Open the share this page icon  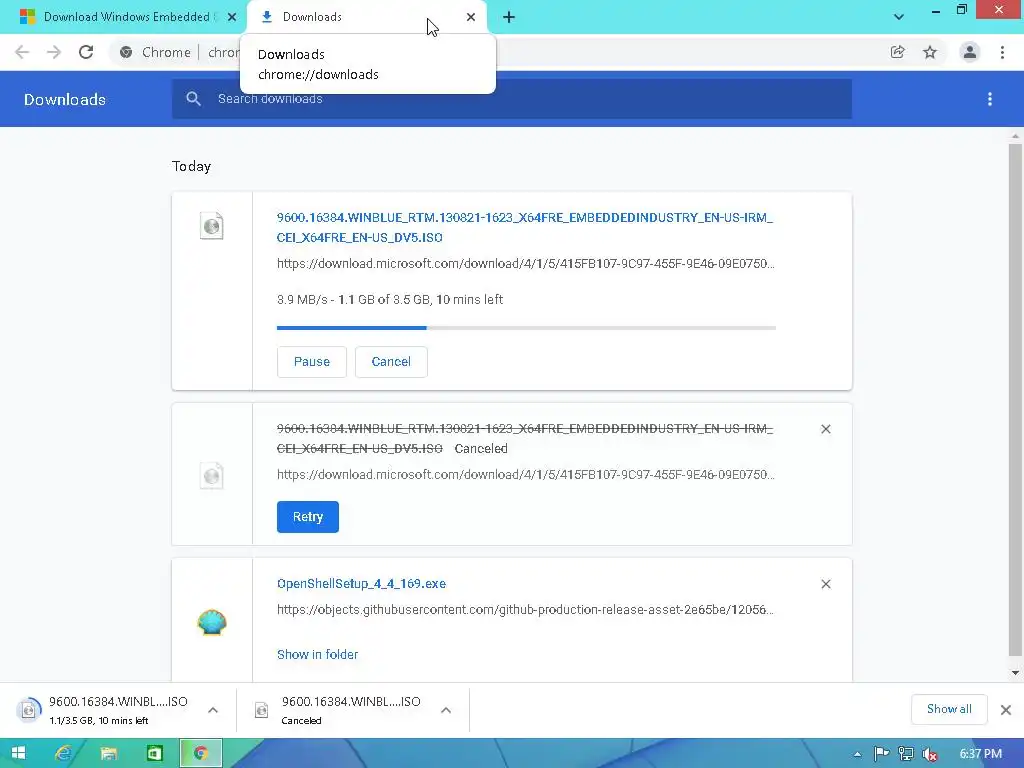[x=898, y=52]
